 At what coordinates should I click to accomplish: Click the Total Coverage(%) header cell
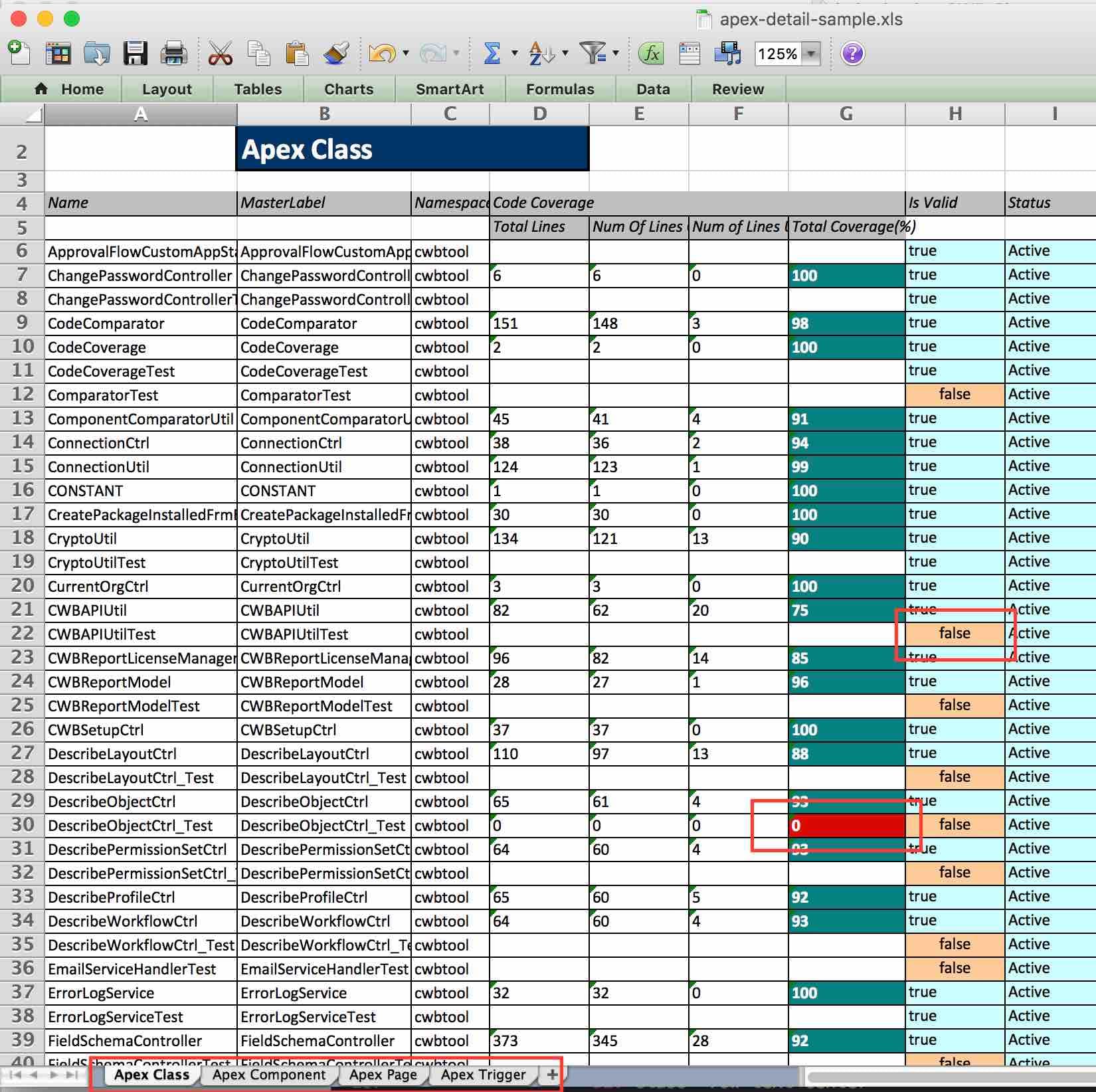click(846, 227)
